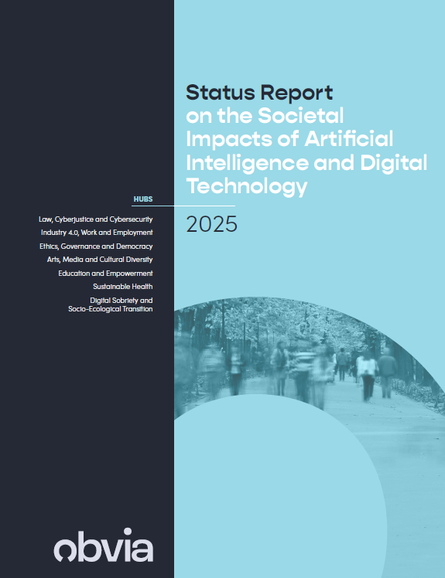Select 'Sustainable Health' hub text
Image resolution: width=445 pixels, height=578 pixels.
[x=123, y=286]
